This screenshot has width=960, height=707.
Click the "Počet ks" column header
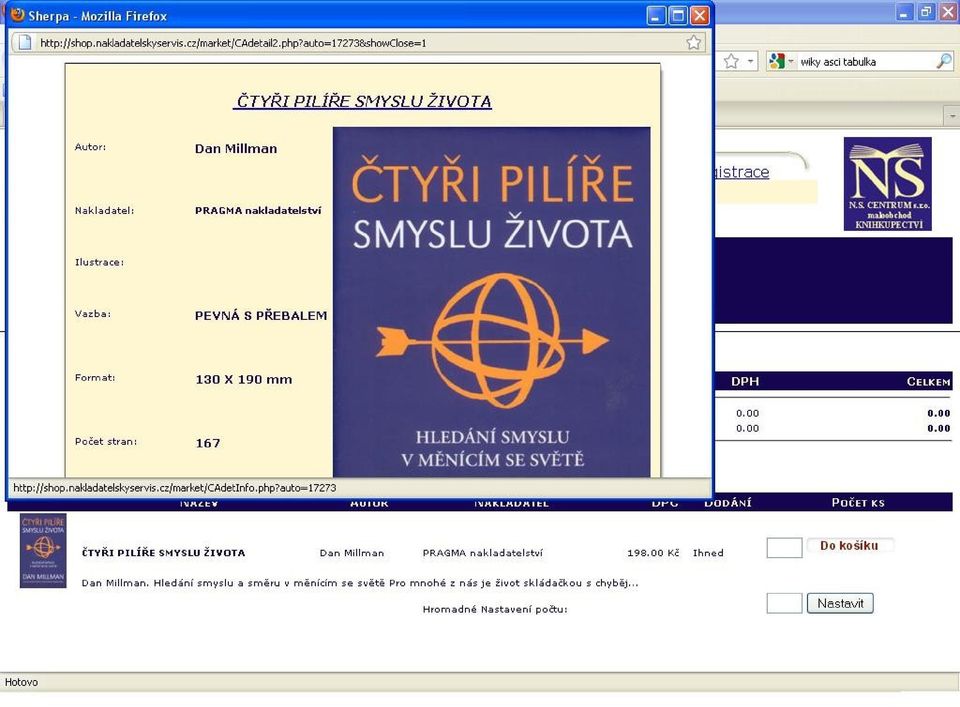(858, 503)
